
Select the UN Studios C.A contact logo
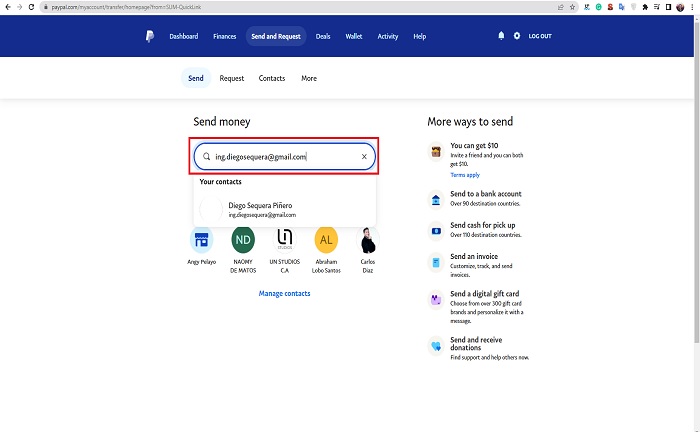coord(285,240)
